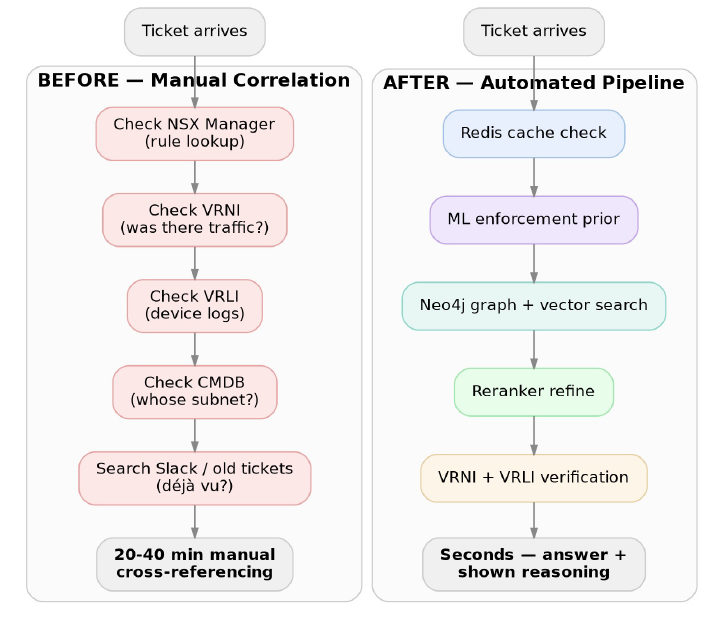Click the Check VRLI device logs node
This screenshot has width=716, height=617.
[195, 306]
